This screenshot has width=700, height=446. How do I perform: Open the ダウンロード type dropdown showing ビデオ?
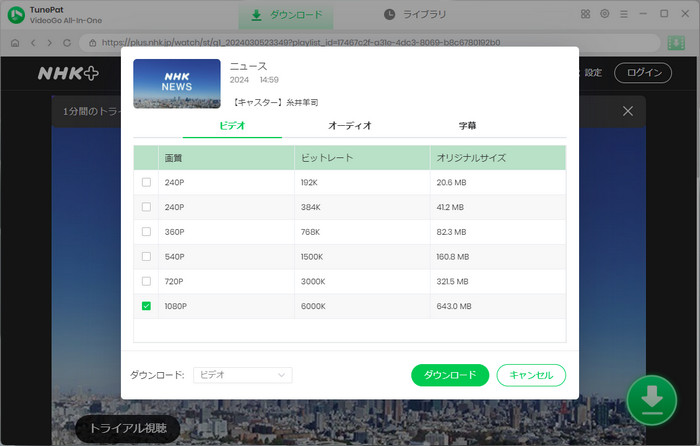click(243, 375)
